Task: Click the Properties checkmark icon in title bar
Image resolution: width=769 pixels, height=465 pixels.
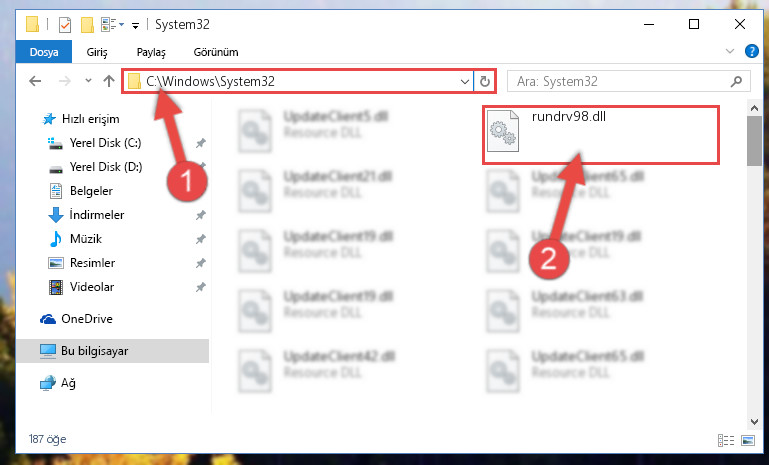Action: click(64, 24)
